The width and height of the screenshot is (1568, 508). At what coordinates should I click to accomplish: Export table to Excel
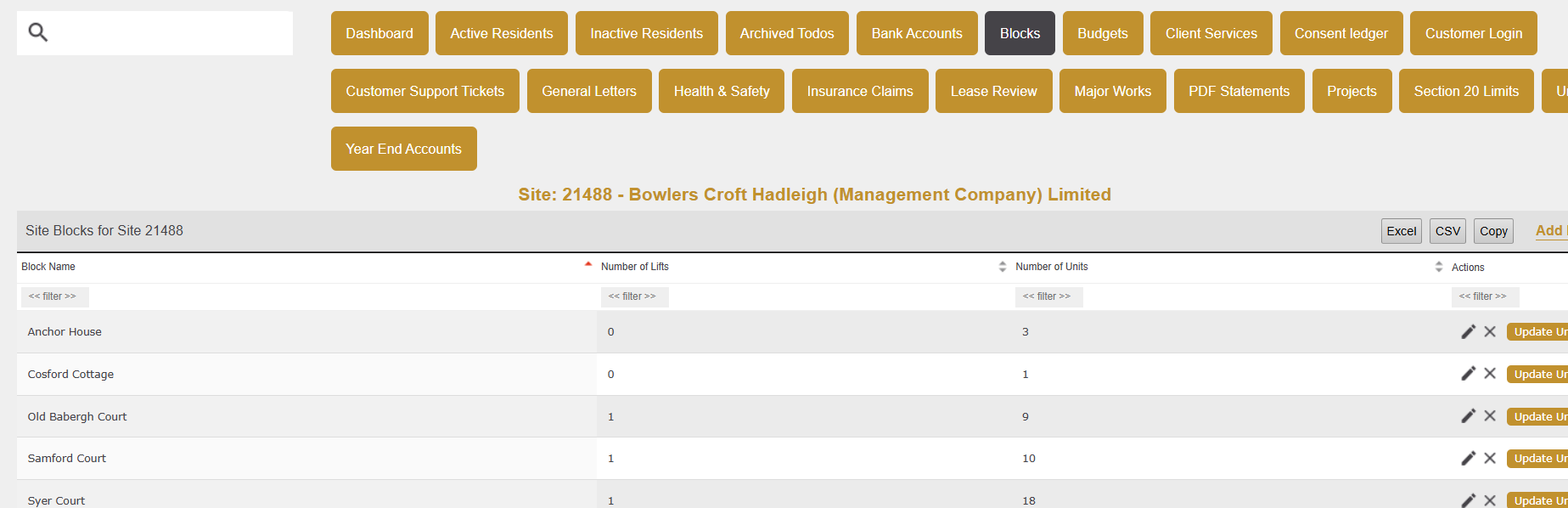pos(1402,231)
